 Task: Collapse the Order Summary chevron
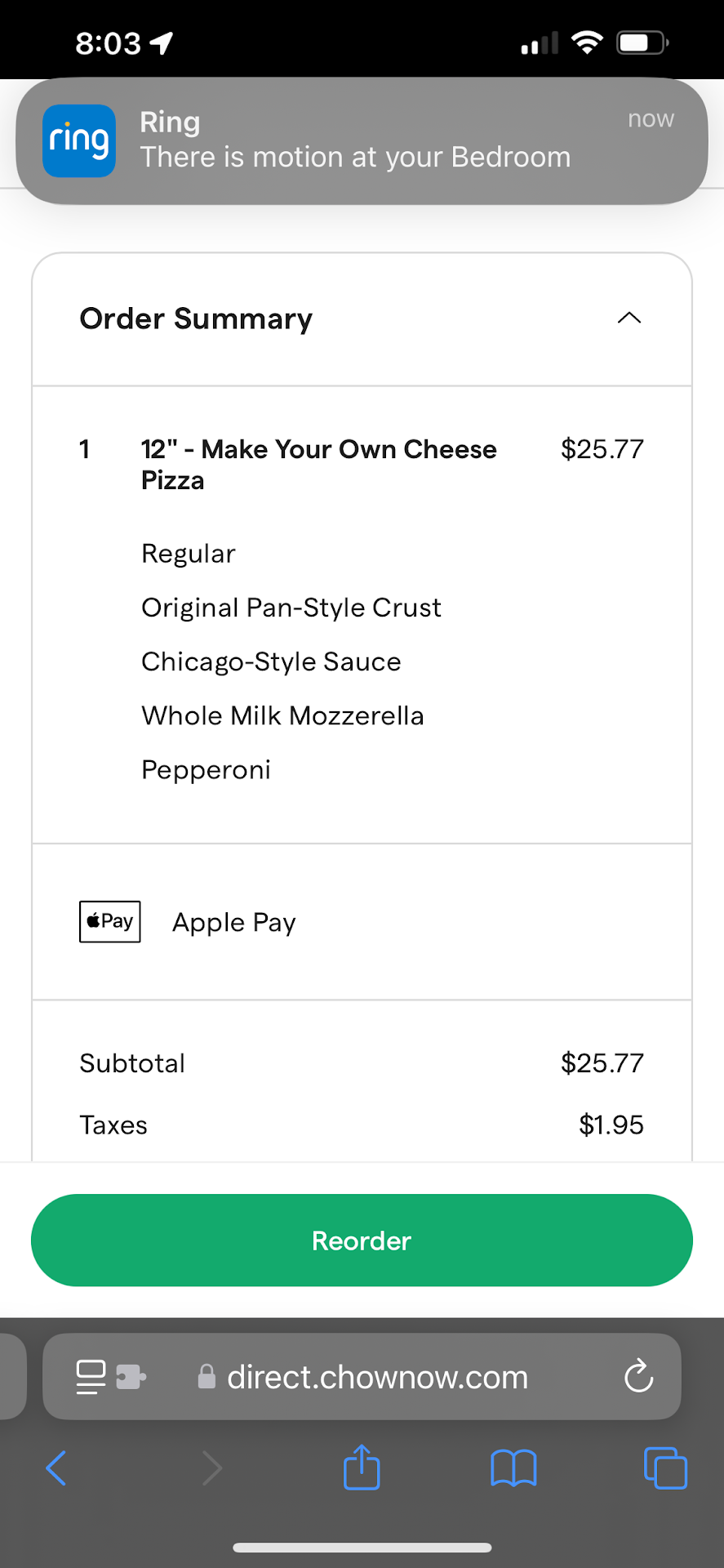click(x=629, y=318)
